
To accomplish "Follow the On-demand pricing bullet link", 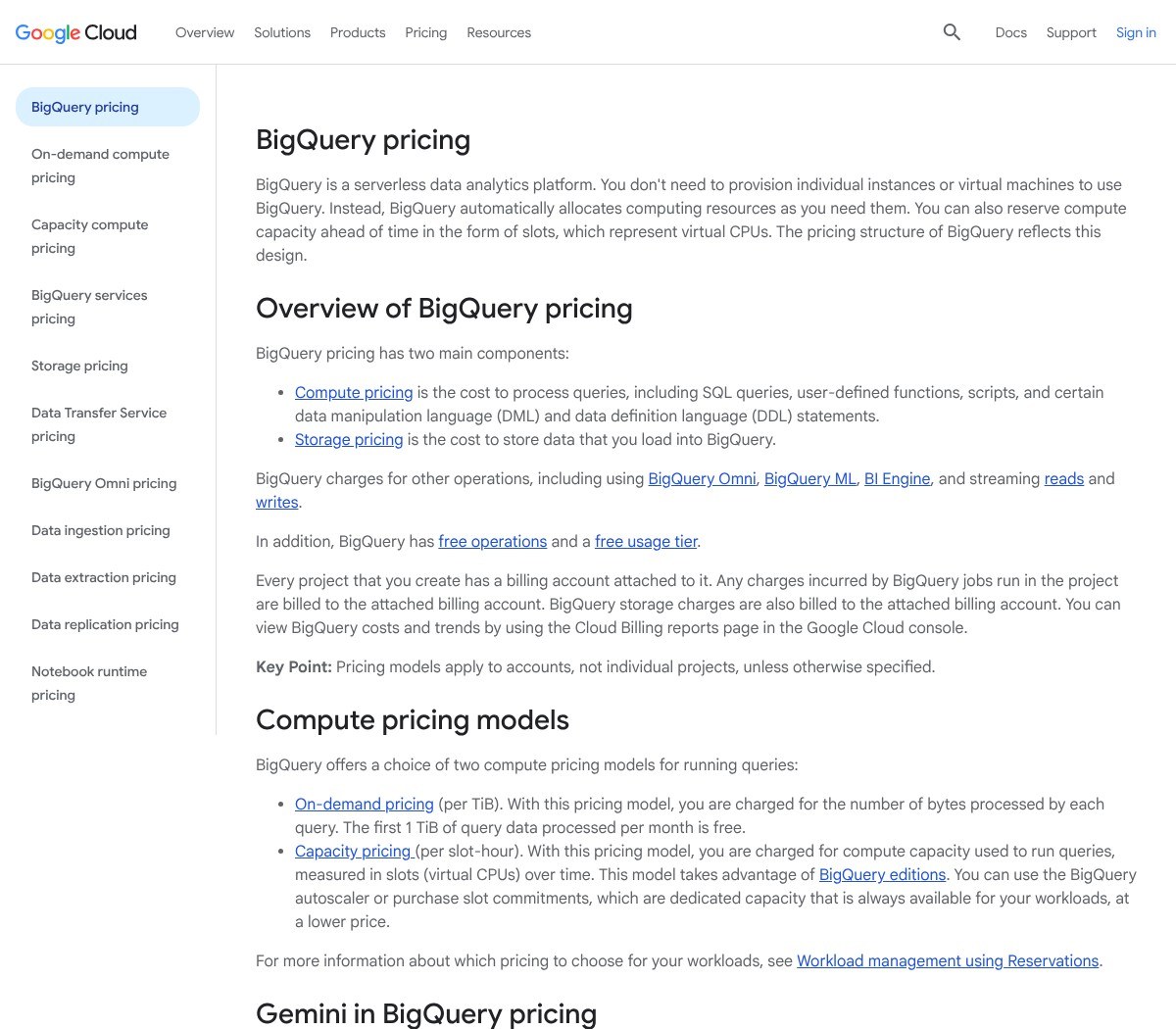I will pyautogui.click(x=365, y=804).
